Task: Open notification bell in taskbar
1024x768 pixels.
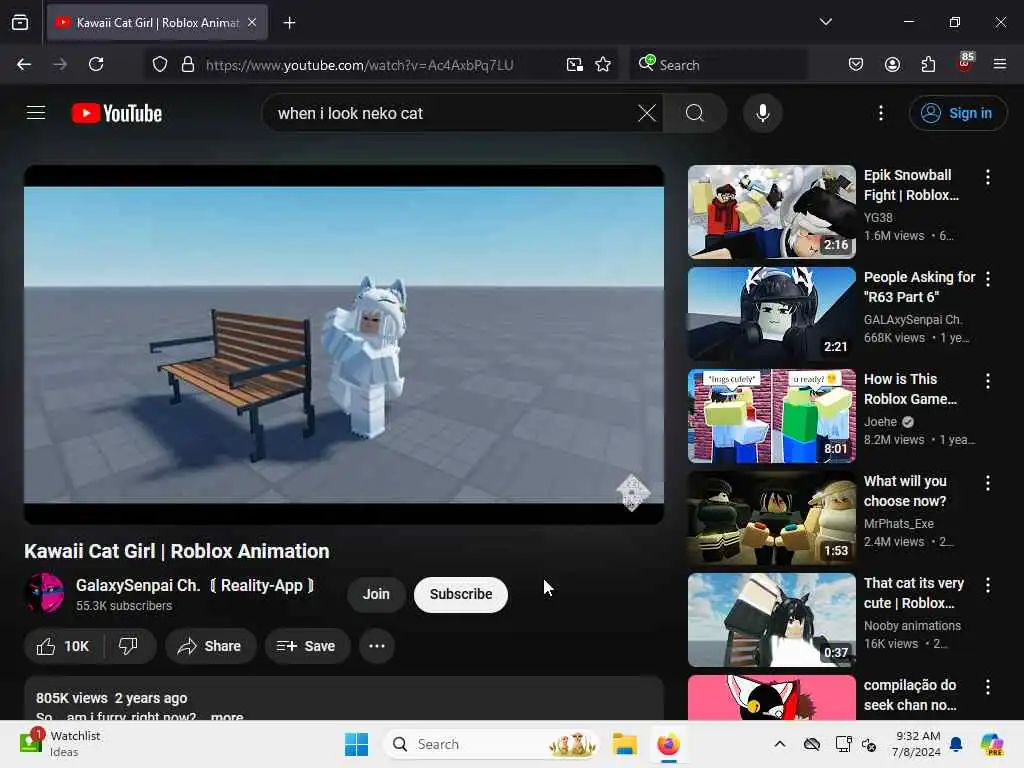Action: click(956, 744)
